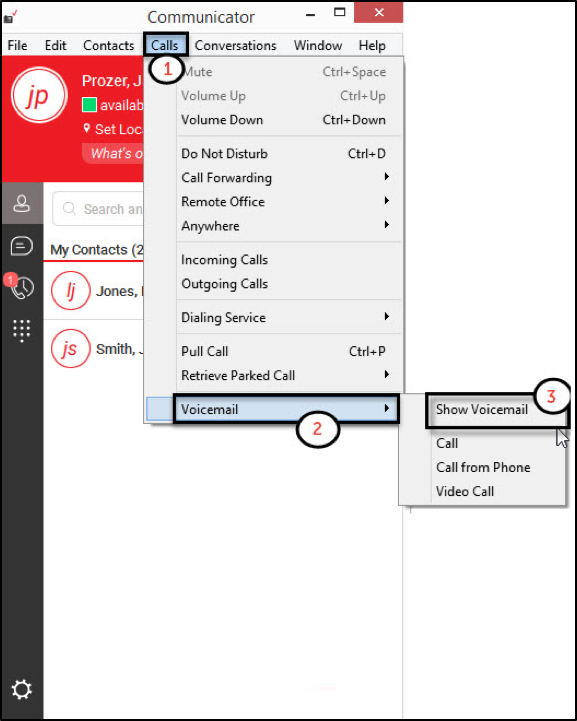Open the Dial Pad icon
The height and width of the screenshot is (721, 577).
click(22, 331)
